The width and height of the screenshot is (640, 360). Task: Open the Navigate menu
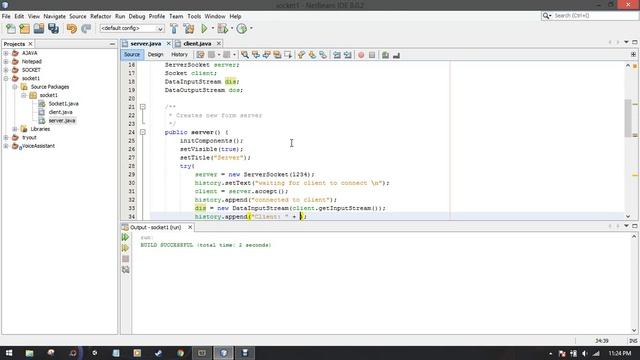54,16
